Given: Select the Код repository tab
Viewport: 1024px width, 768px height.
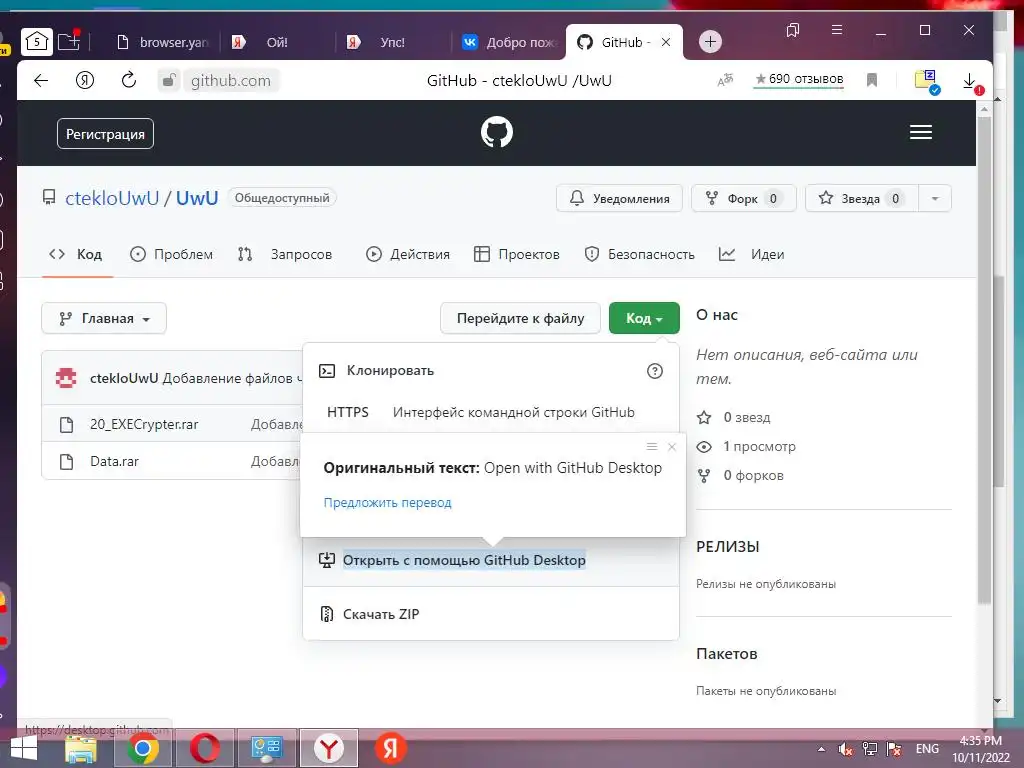Looking at the screenshot, I should [x=76, y=255].
